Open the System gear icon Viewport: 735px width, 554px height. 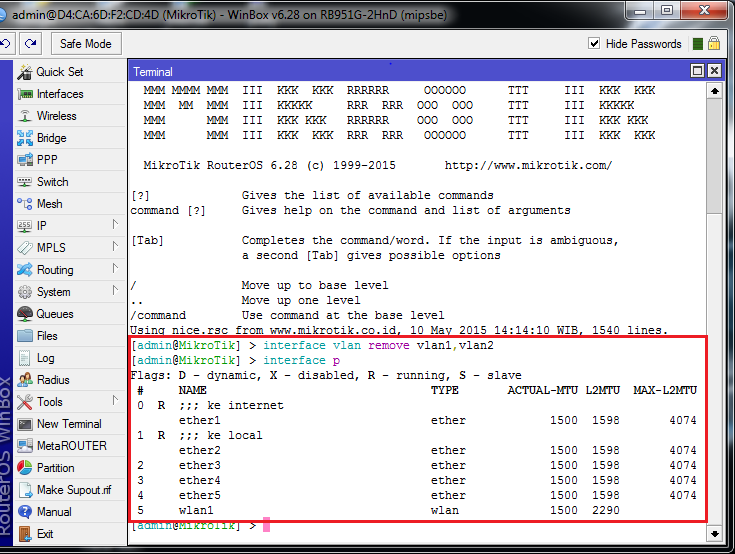24,292
